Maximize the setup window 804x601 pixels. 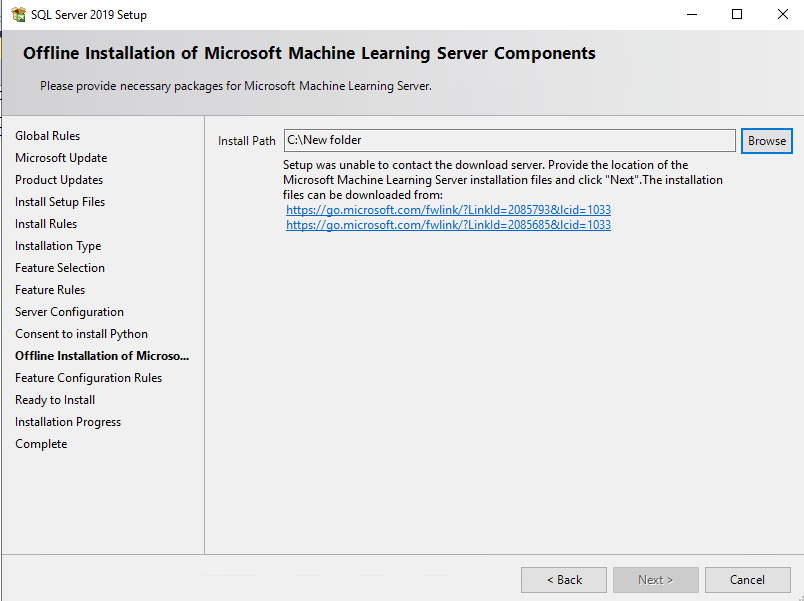pos(737,14)
